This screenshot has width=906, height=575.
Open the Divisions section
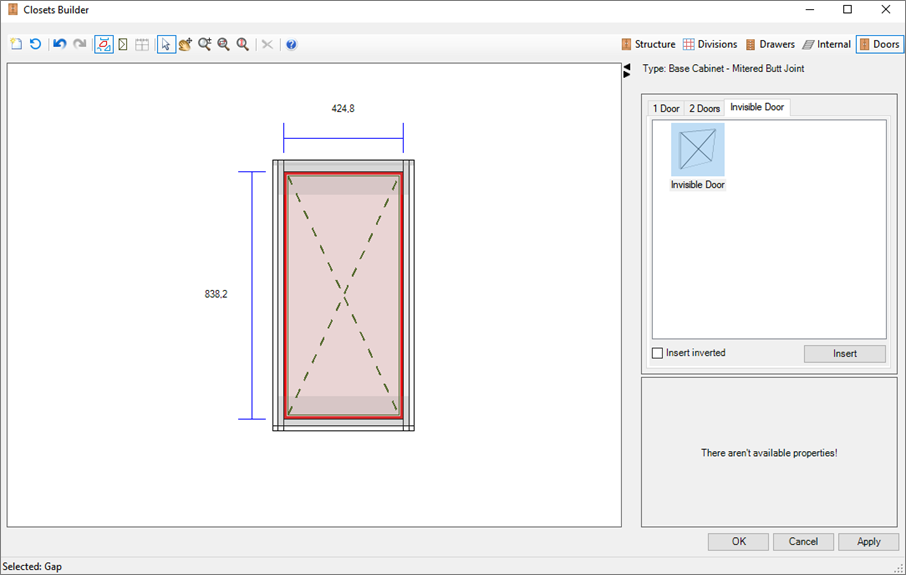click(710, 44)
